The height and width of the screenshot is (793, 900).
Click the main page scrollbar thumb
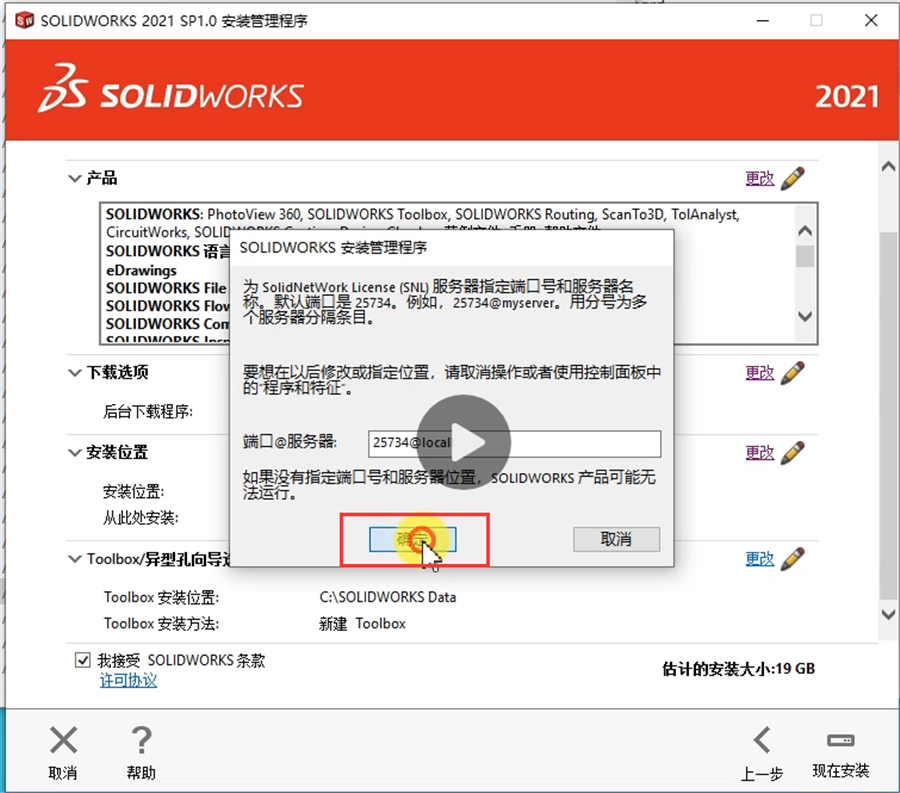888,416
